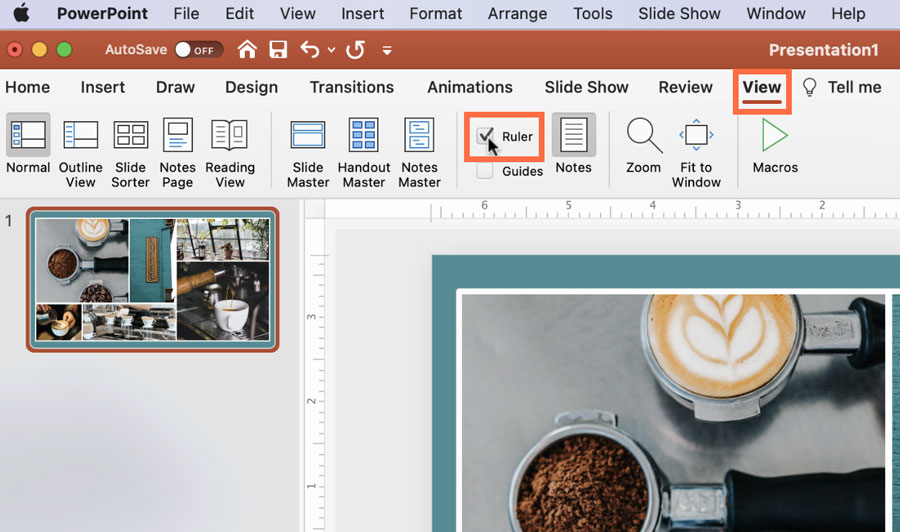Open the Notes Master

pyautogui.click(x=419, y=152)
